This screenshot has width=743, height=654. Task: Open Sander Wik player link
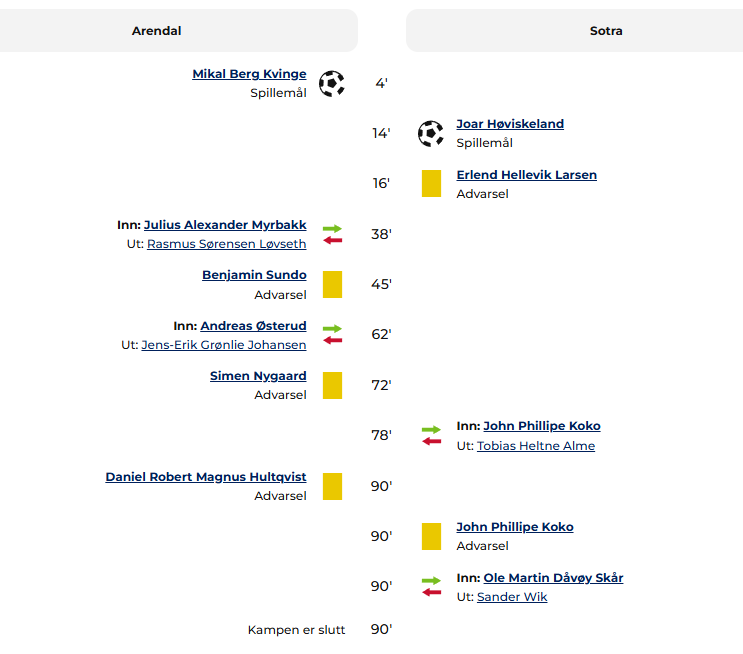[x=512, y=597]
